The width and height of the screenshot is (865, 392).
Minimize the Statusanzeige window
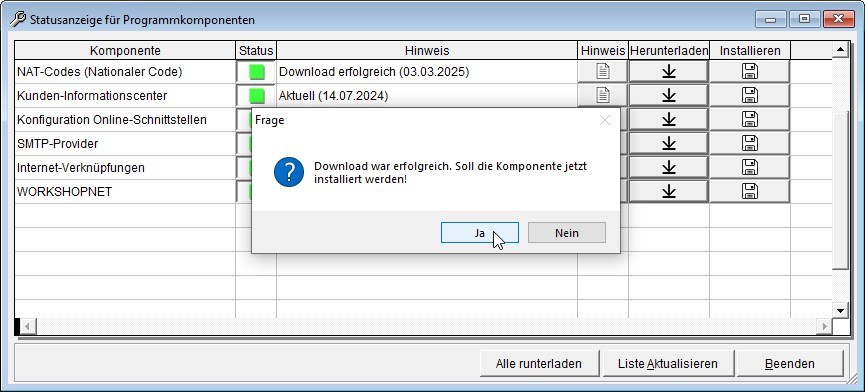click(x=771, y=19)
